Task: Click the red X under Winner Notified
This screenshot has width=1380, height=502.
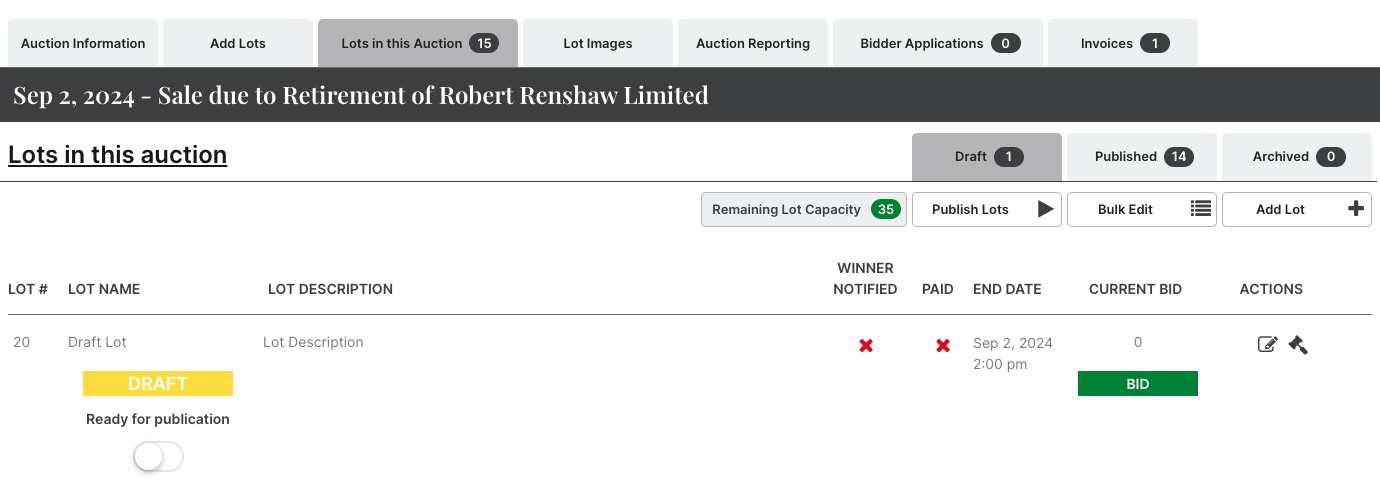Action: click(866, 345)
